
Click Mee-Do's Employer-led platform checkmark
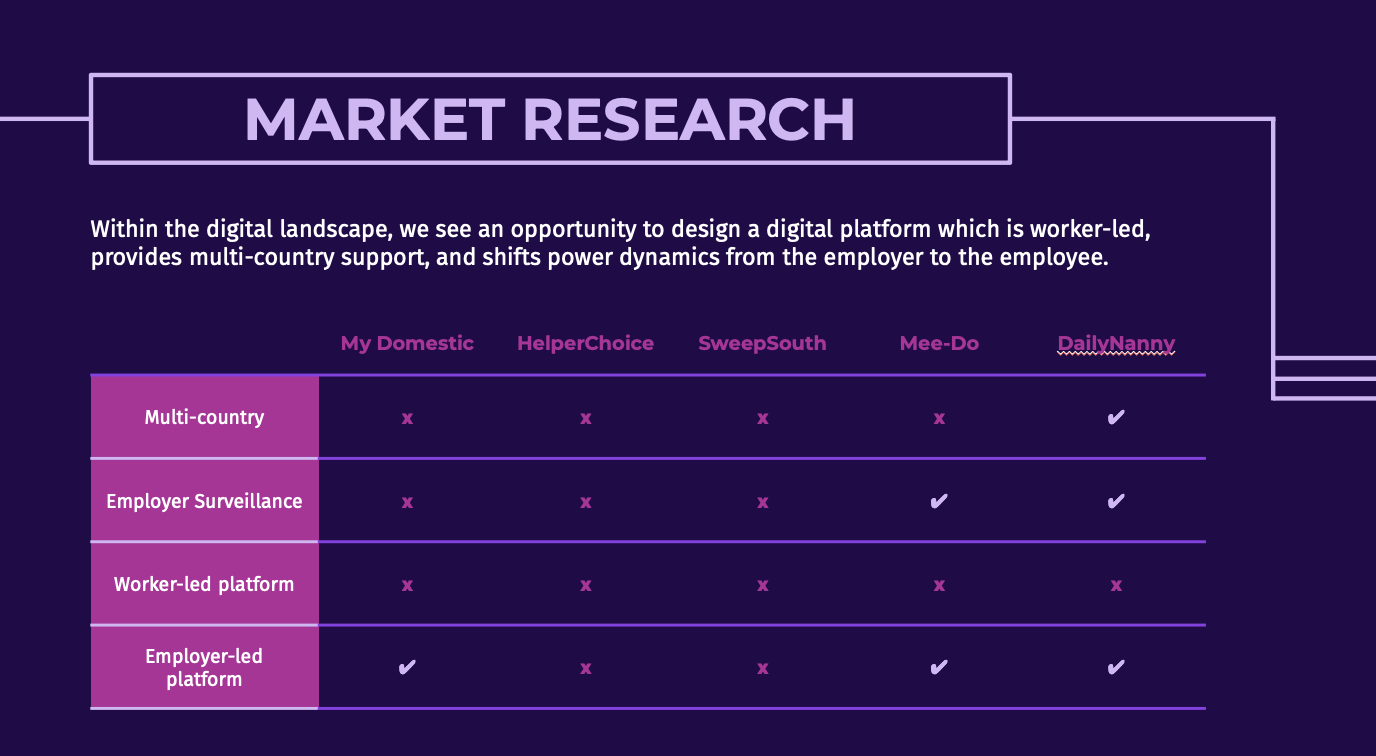(939, 667)
